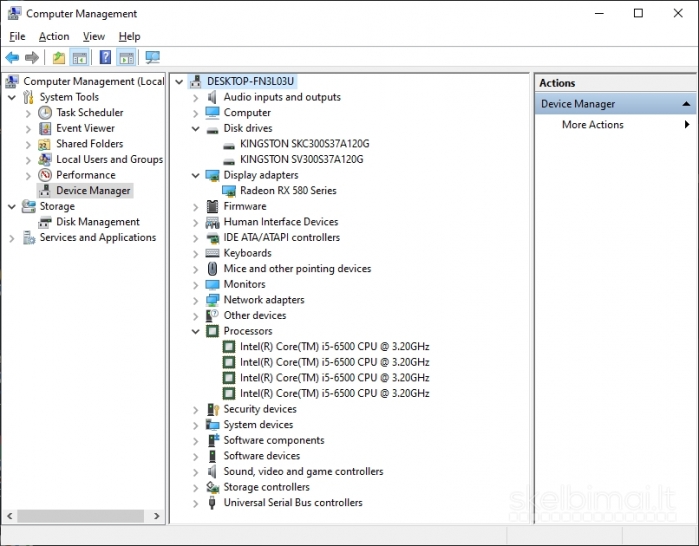Click the Radeon RX 580 Series adapter icon
Viewport: 699px width, 546px height.
pyautogui.click(x=229, y=191)
